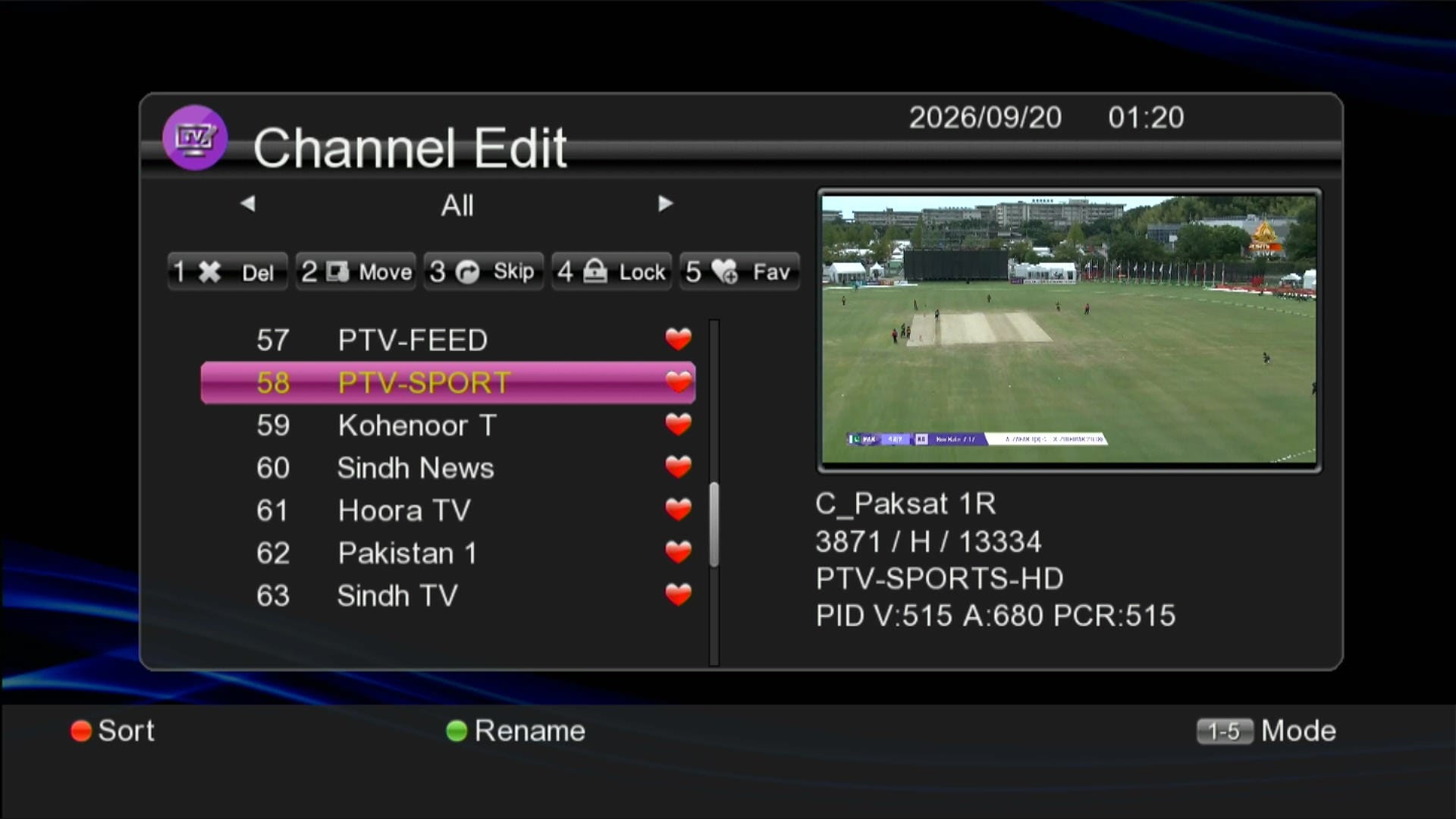Click the Del X icon
This screenshot has width=1456, height=819.
tap(209, 271)
